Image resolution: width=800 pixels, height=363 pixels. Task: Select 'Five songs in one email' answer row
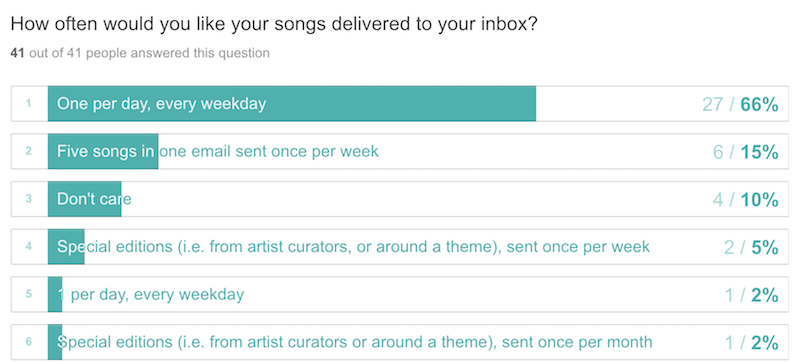399,151
